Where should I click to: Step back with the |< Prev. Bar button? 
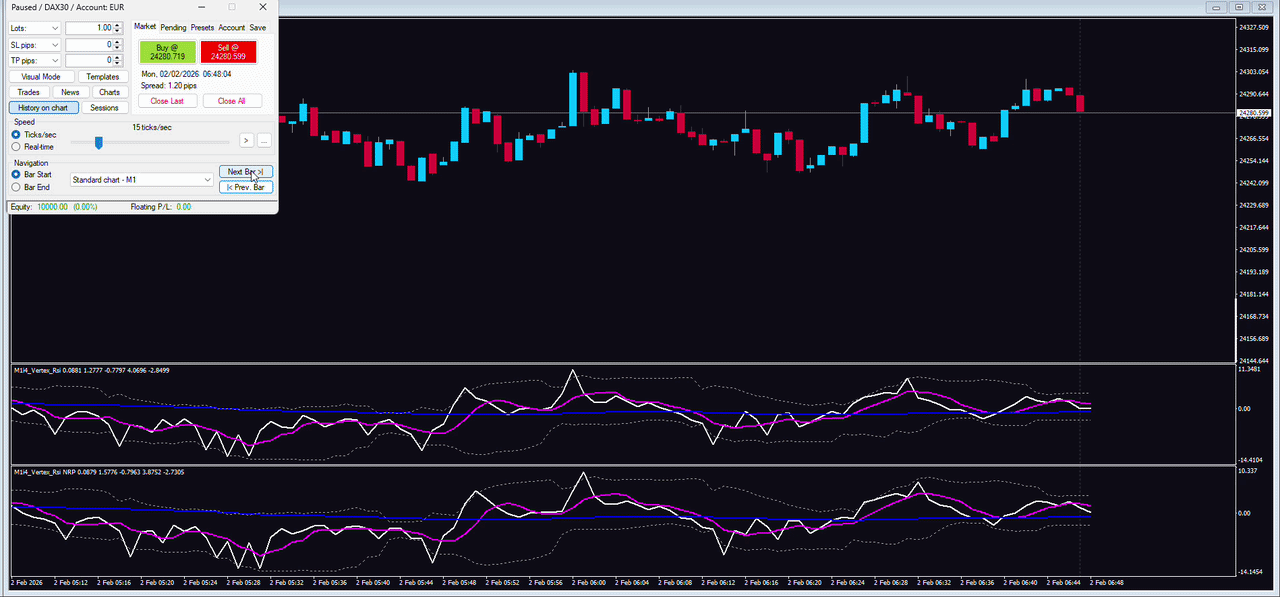click(x=245, y=187)
